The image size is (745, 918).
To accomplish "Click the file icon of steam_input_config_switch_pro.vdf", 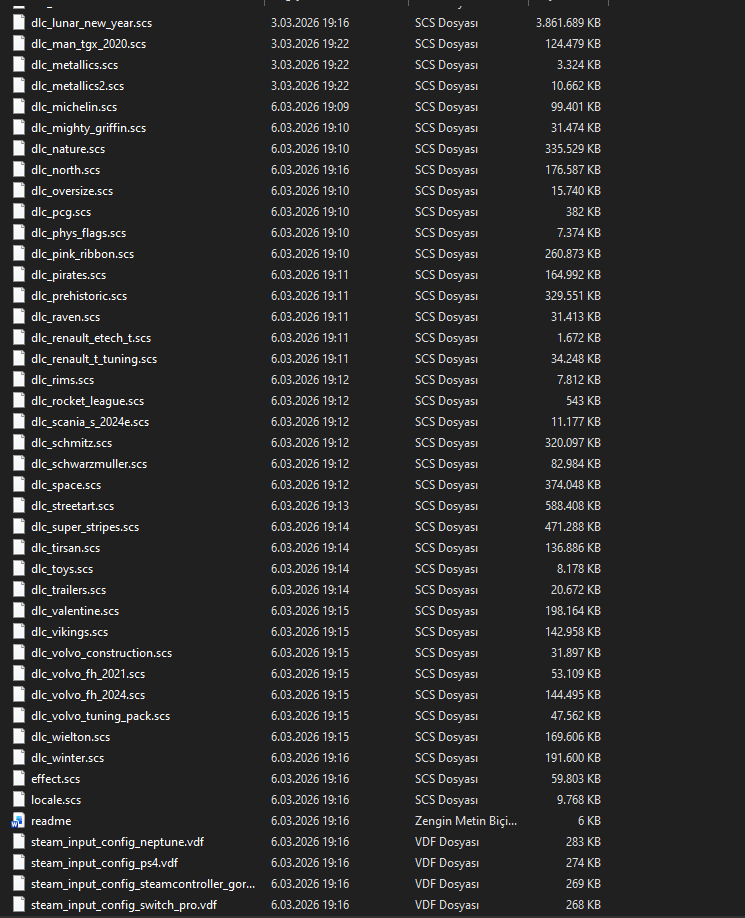I will coord(19,905).
